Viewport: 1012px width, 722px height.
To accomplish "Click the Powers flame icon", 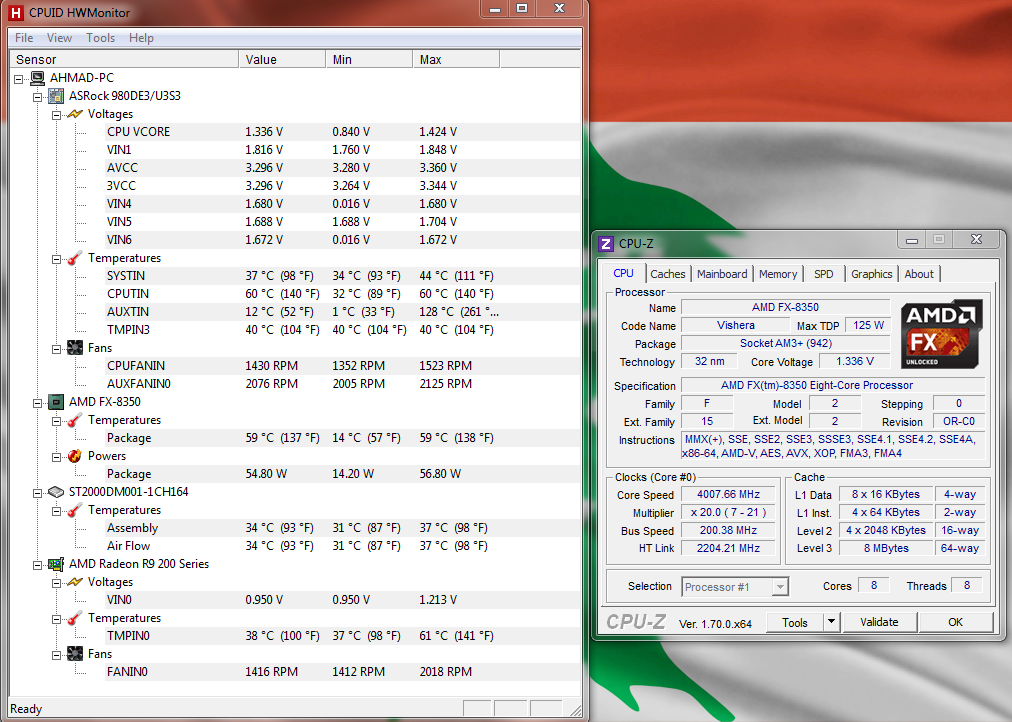I will click(75, 456).
